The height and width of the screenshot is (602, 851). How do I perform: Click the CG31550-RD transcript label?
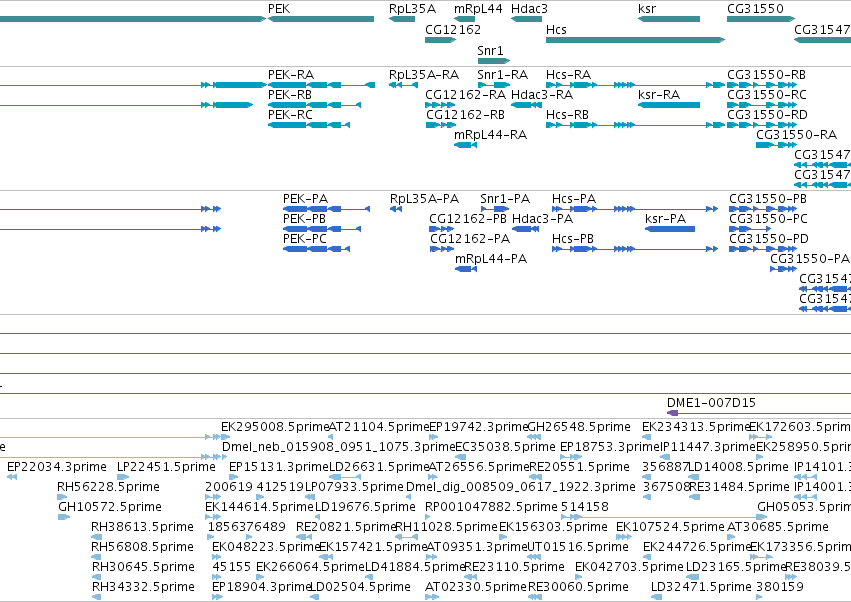pyautogui.click(x=767, y=115)
